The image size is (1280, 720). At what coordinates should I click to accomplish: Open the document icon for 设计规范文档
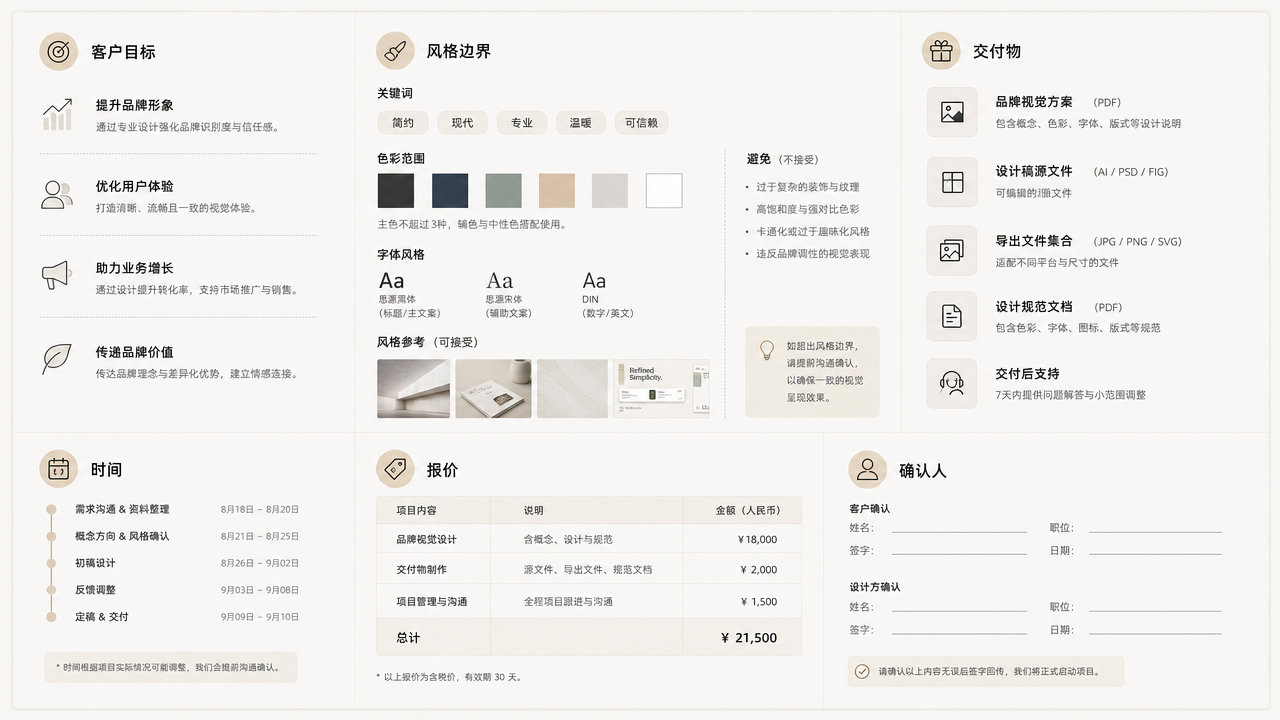click(x=952, y=316)
